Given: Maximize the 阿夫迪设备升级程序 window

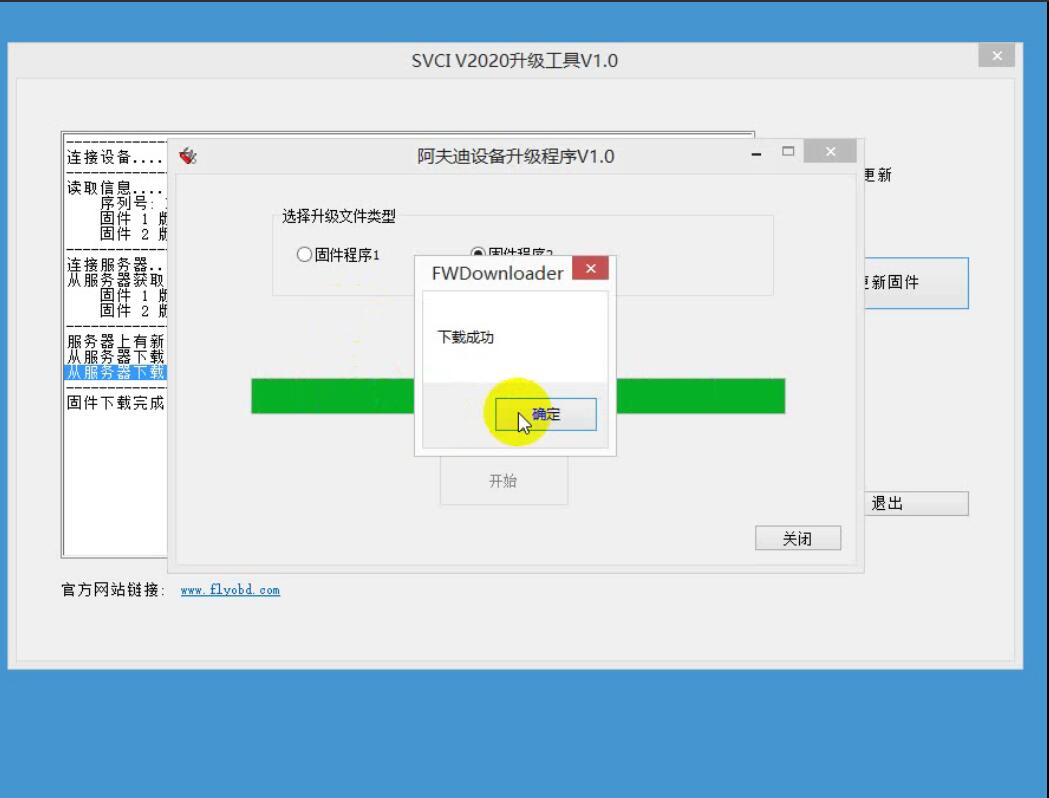Looking at the screenshot, I should 788,152.
